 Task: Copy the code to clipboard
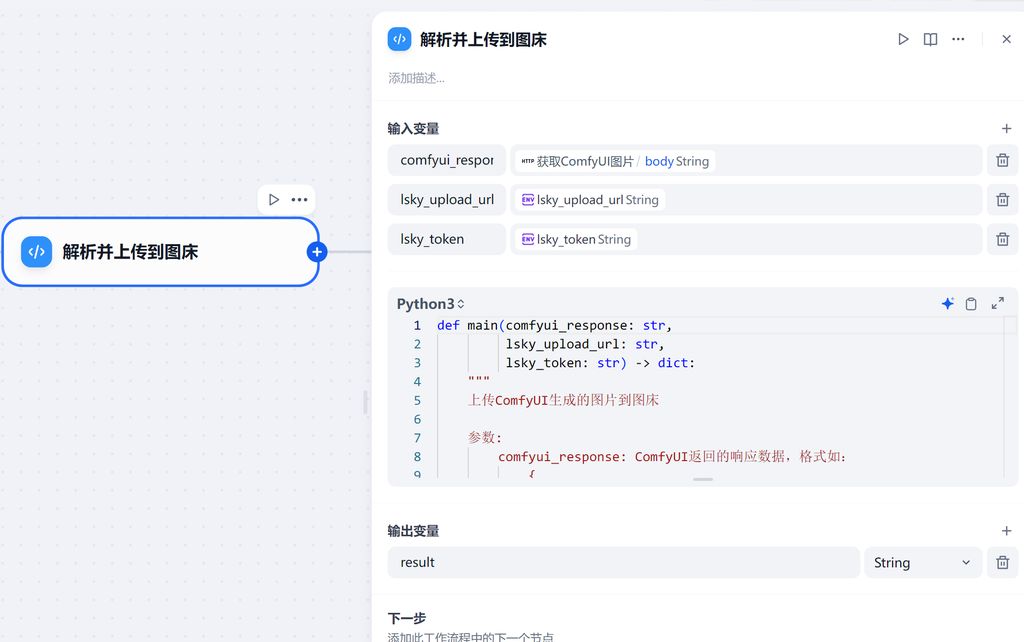pos(971,304)
